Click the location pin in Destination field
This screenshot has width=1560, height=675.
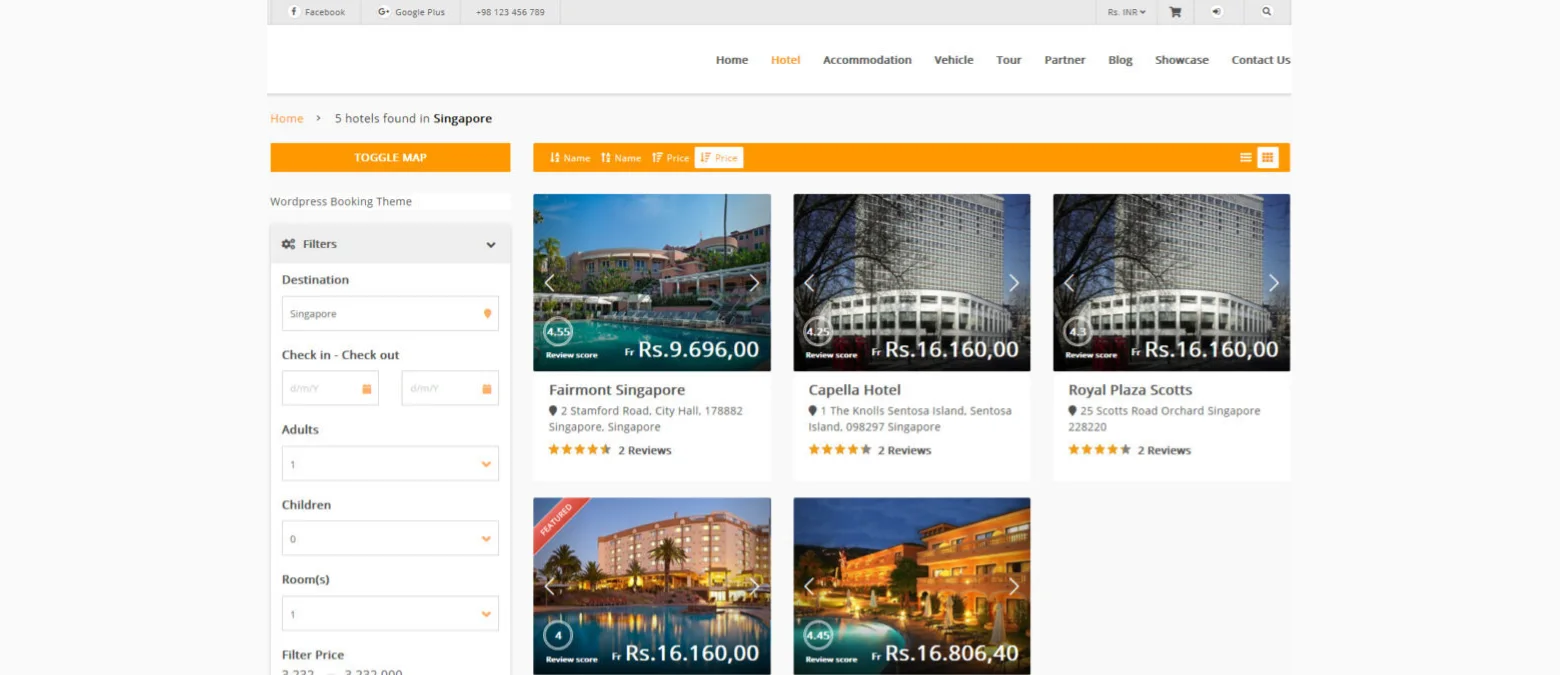click(488, 314)
